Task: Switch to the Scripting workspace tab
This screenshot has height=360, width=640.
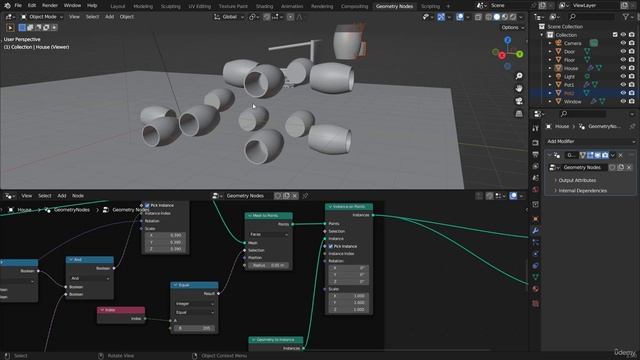Action: (x=430, y=6)
